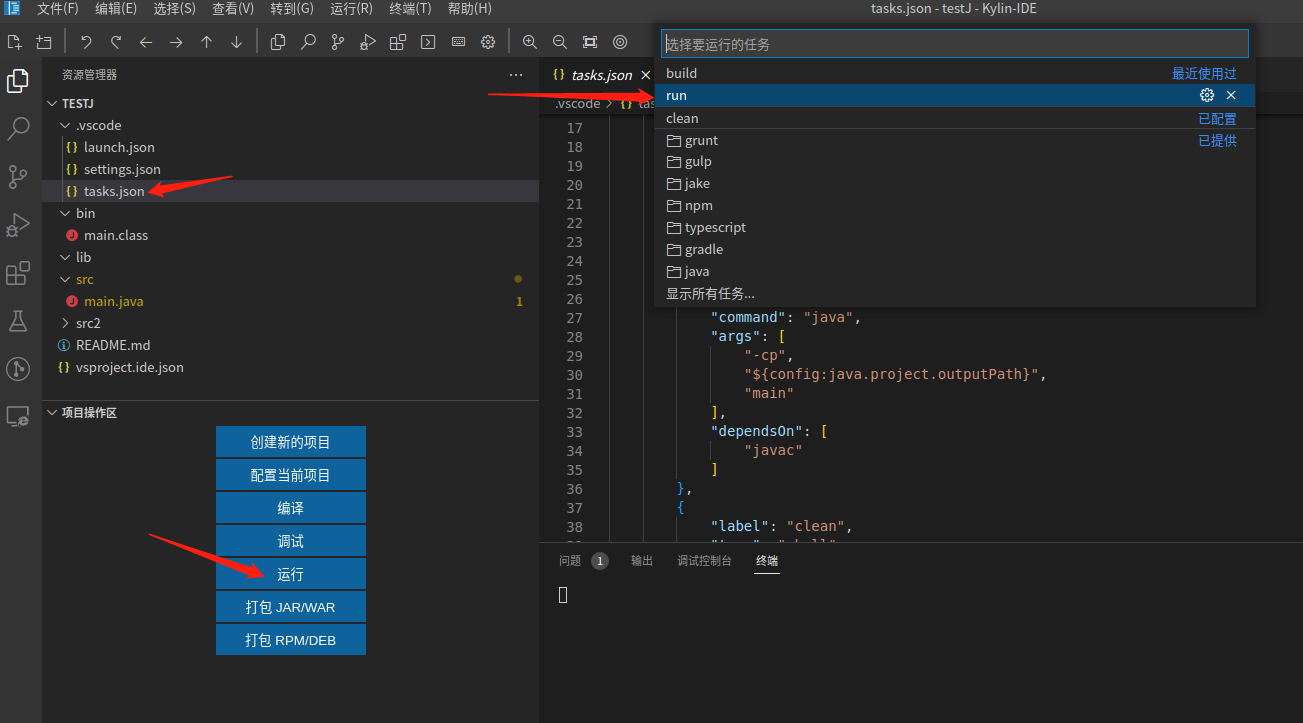1303x723 pixels.
Task: Collapse the bin folder
Action: pos(66,213)
